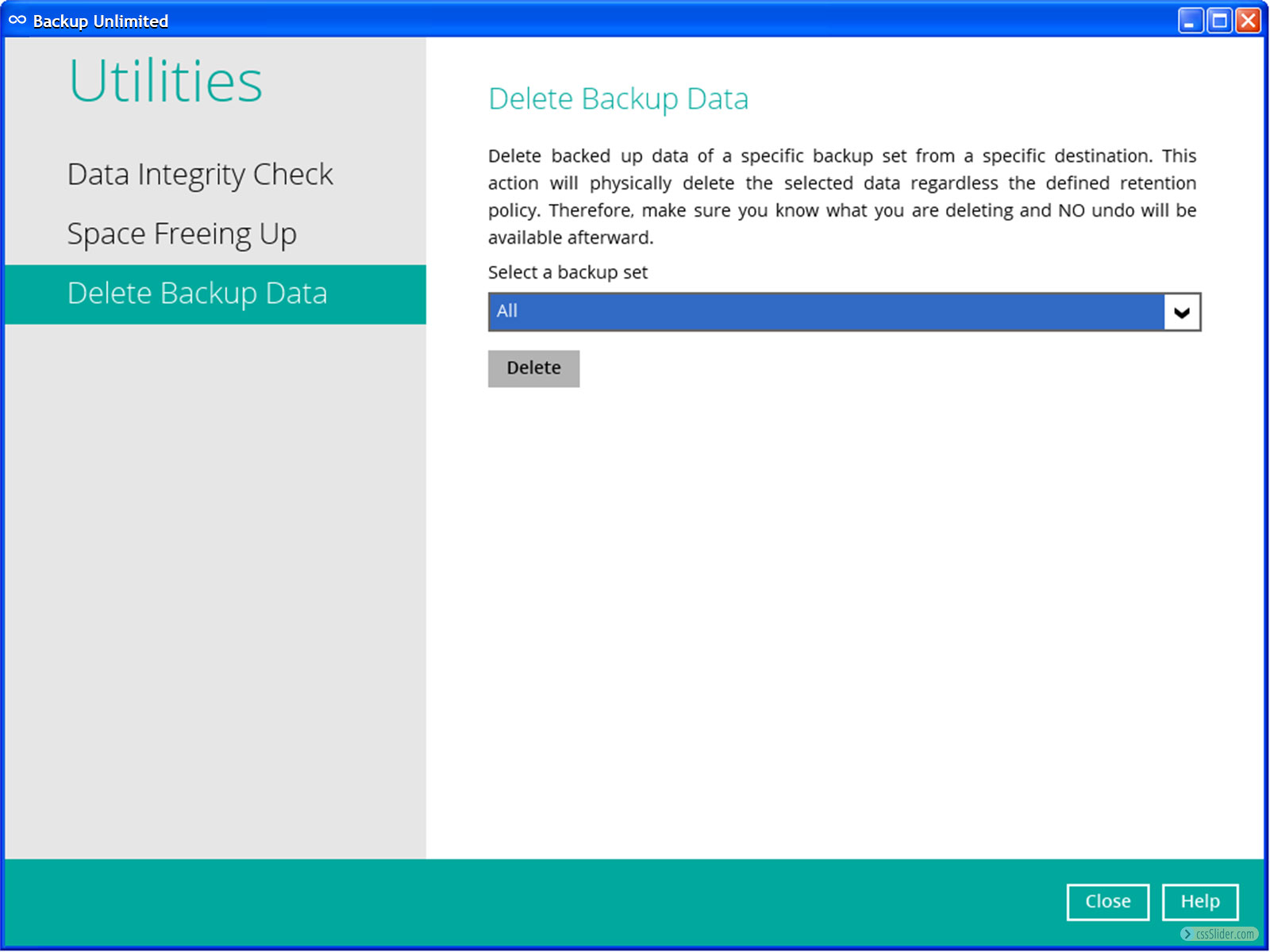1270x952 pixels.
Task: Select Delete Backup Data in the sidebar
Action: click(198, 294)
